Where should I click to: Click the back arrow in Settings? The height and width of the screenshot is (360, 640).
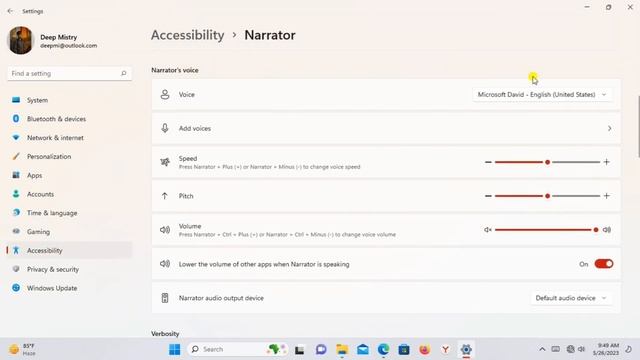coord(10,11)
